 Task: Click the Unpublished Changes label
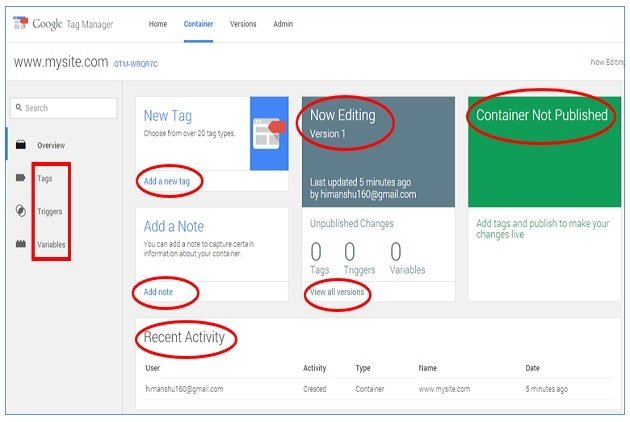pos(352,223)
